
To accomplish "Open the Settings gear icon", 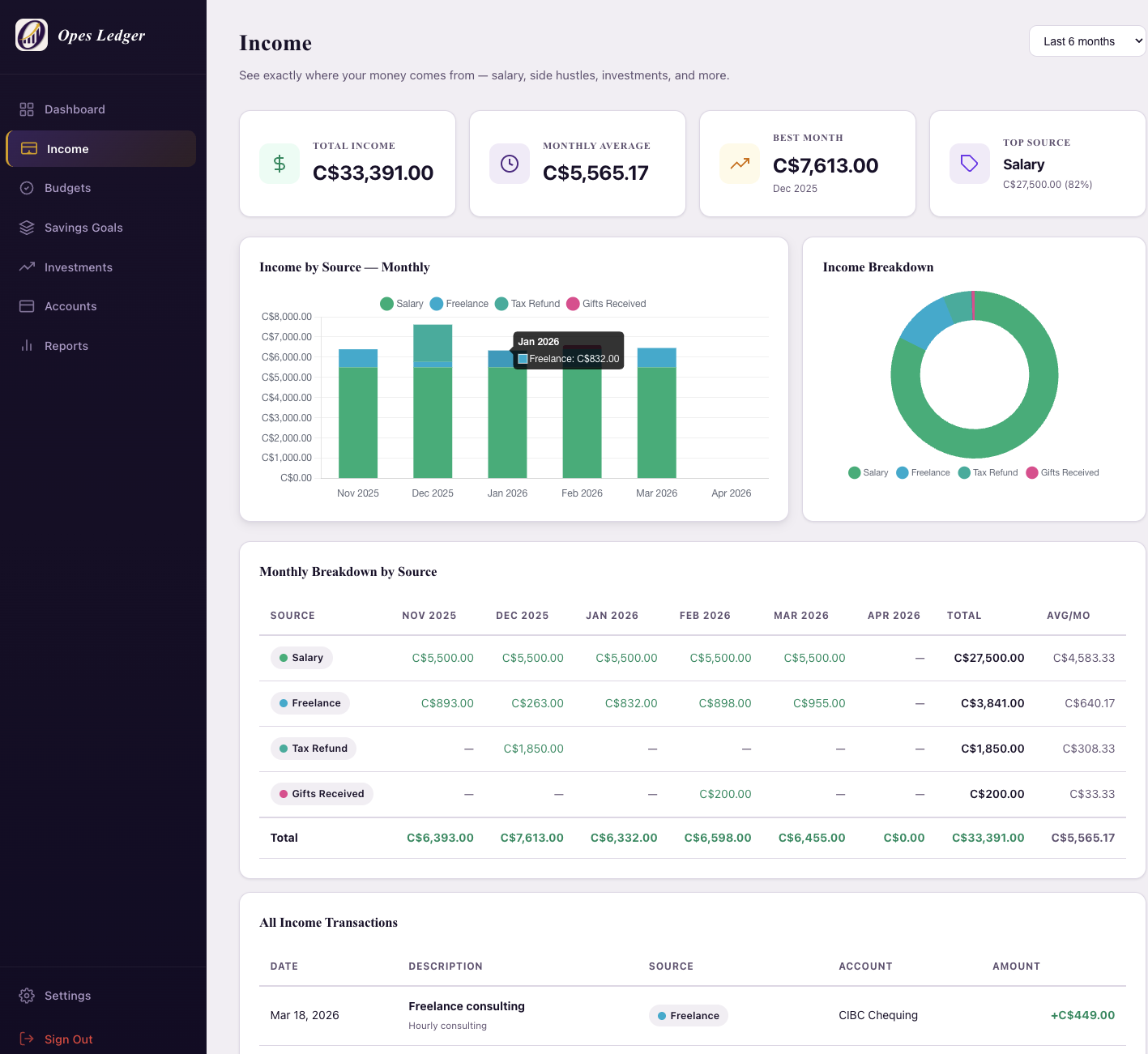I will coord(27,995).
